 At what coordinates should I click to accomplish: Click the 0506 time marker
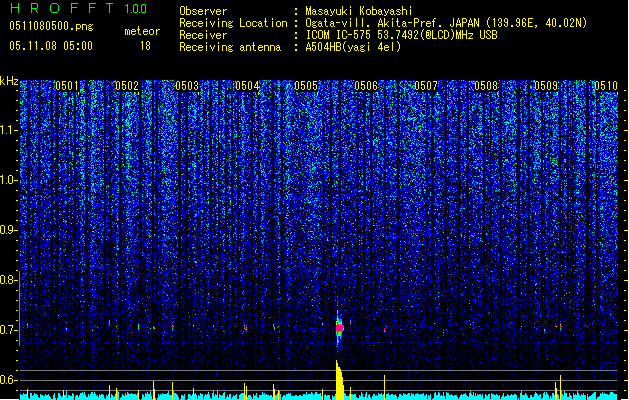(366, 86)
